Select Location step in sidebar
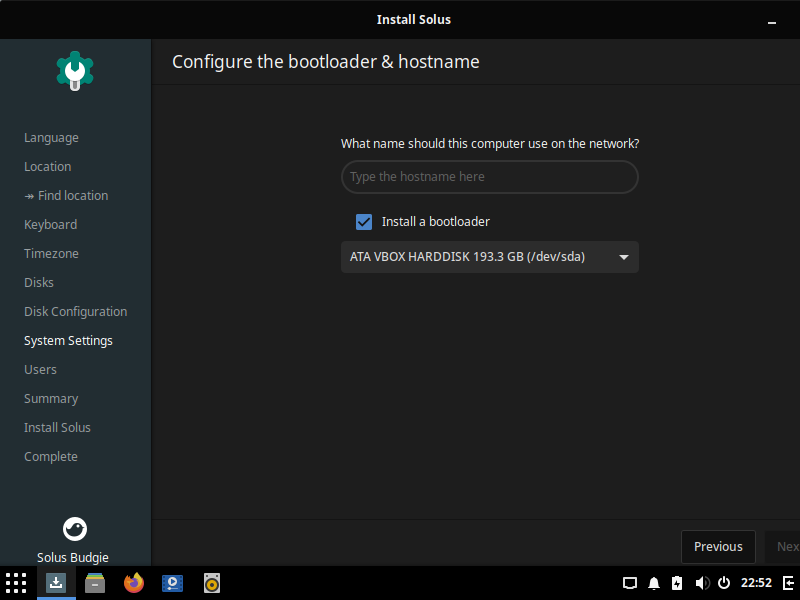Screen dimensions: 800x600 click(47, 167)
